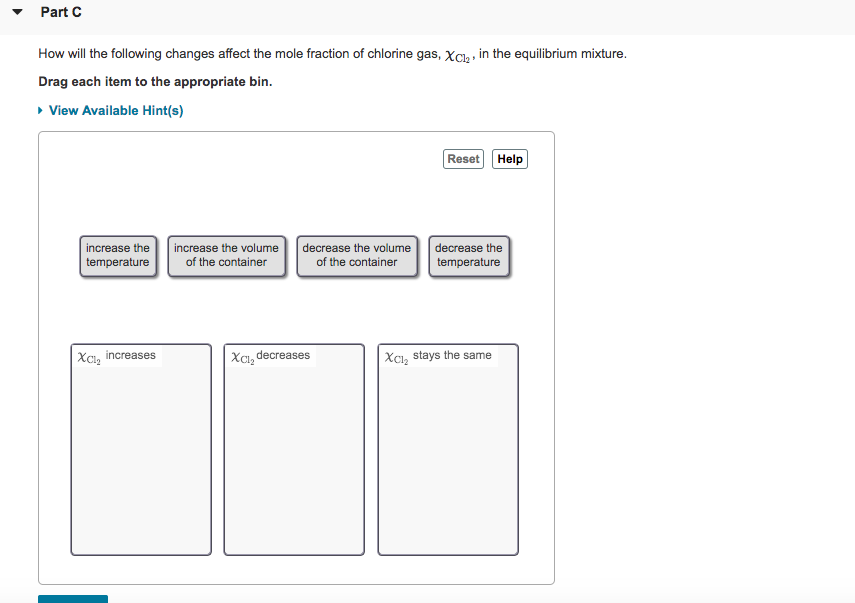Select 'decrease the volume of the container' tile
The image size is (855, 603).
(x=356, y=255)
